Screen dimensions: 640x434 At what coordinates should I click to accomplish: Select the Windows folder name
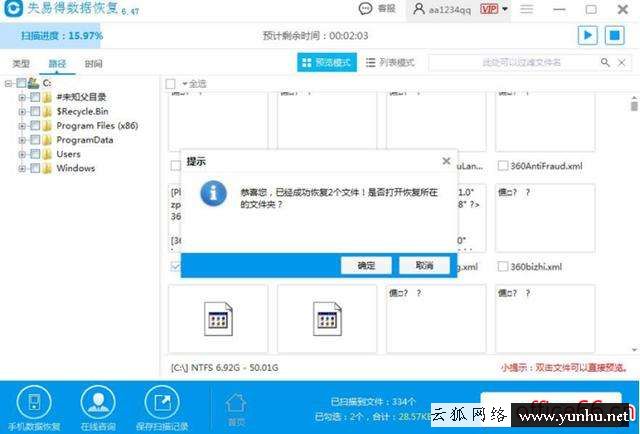76,168
